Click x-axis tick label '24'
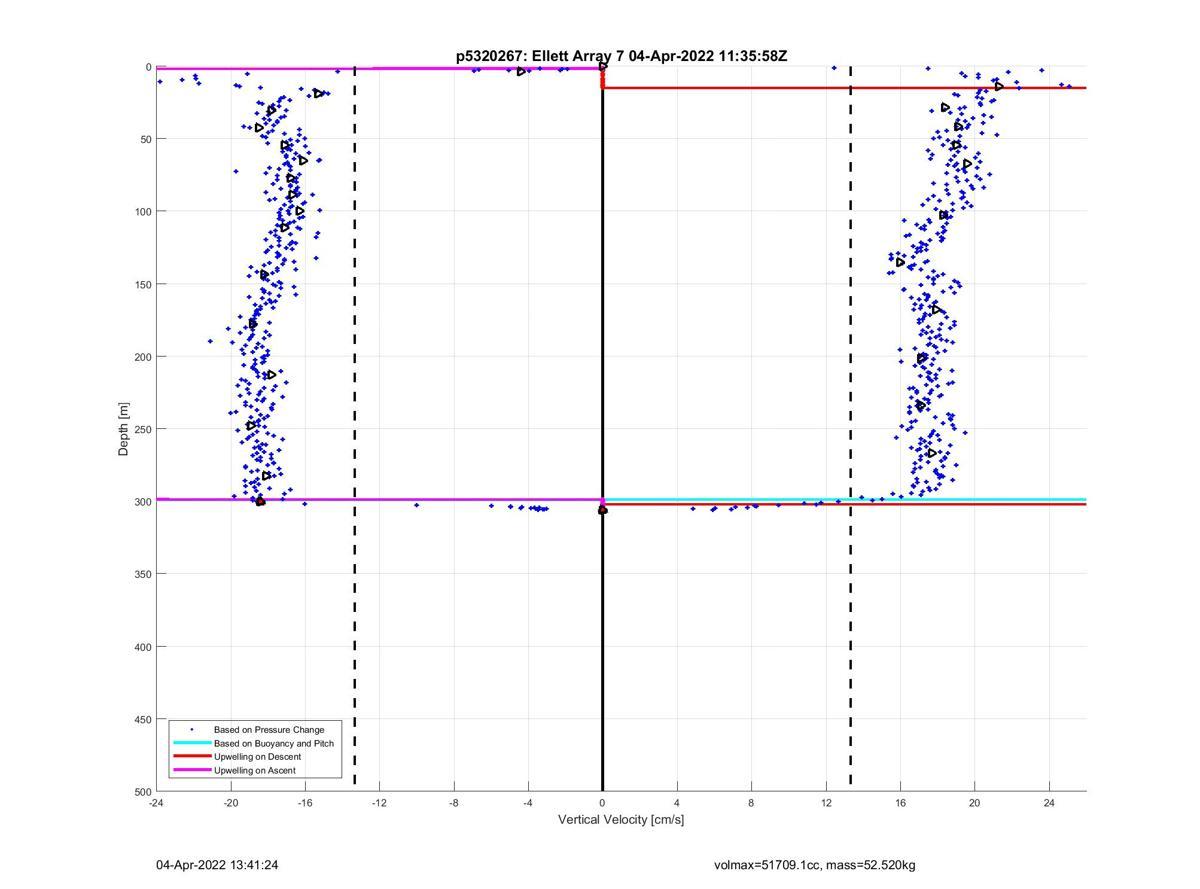Screen dimensions: 1200x889 (1049, 803)
